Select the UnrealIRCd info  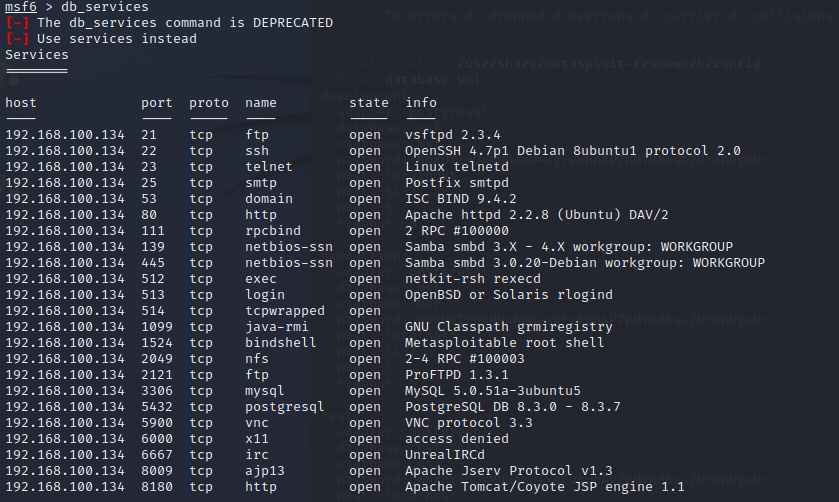pyautogui.click(x=445, y=455)
